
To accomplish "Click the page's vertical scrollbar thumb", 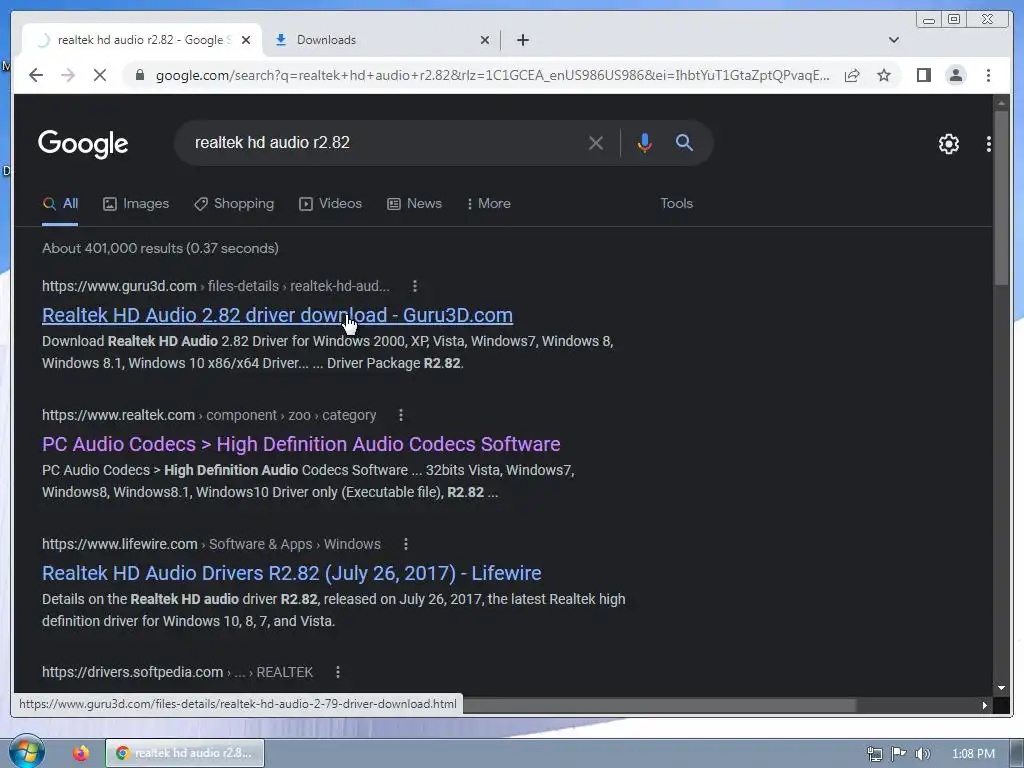I will tap(1001, 198).
